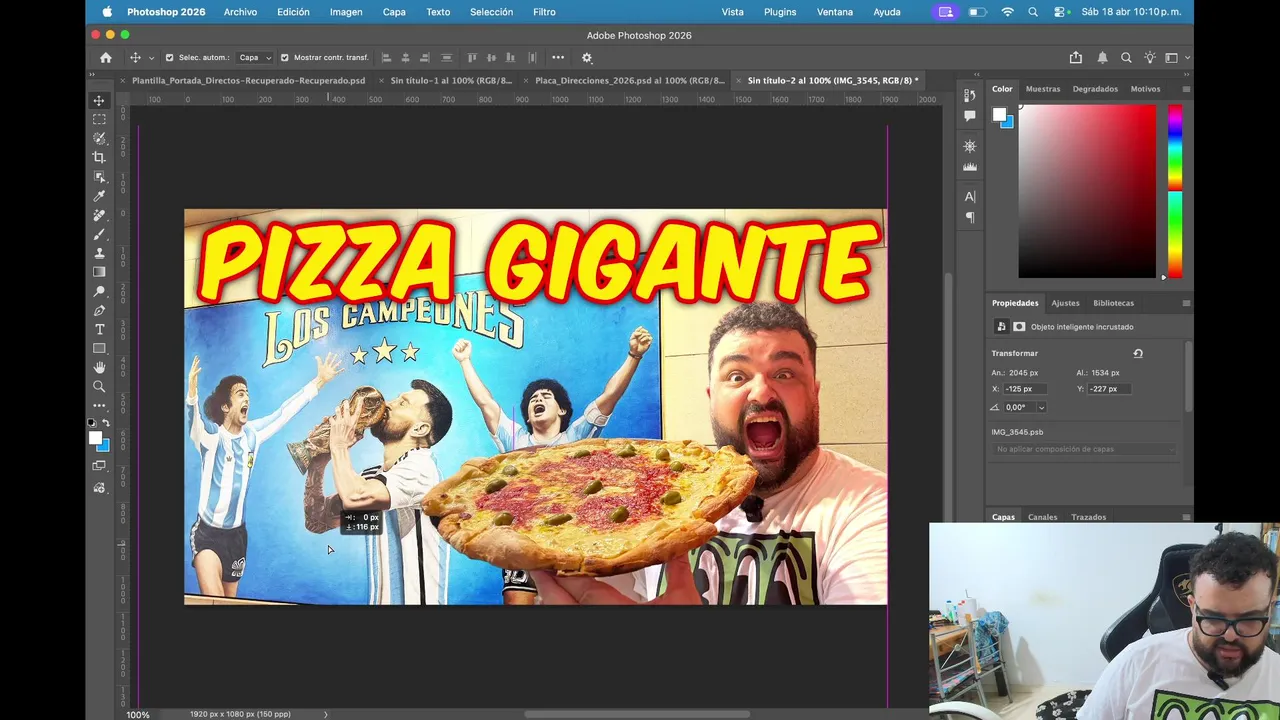Viewport: 1280px width, 720px height.
Task: Select the Move tool in the toolbox
Action: pos(99,100)
